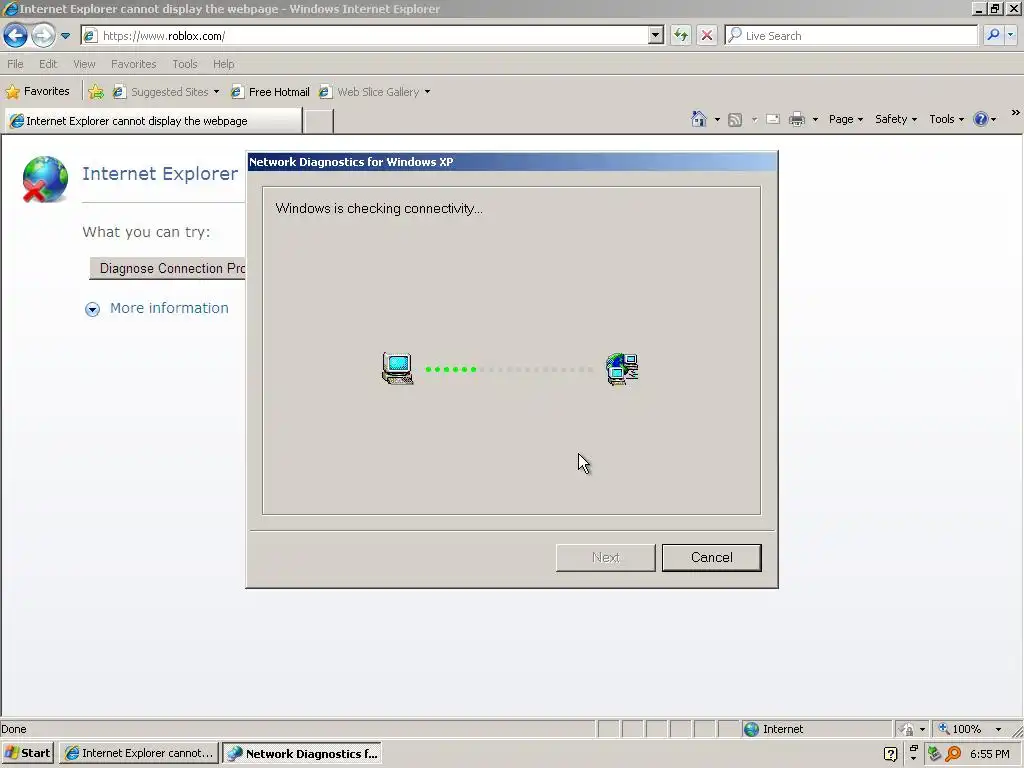Open the View menu

click(84, 64)
